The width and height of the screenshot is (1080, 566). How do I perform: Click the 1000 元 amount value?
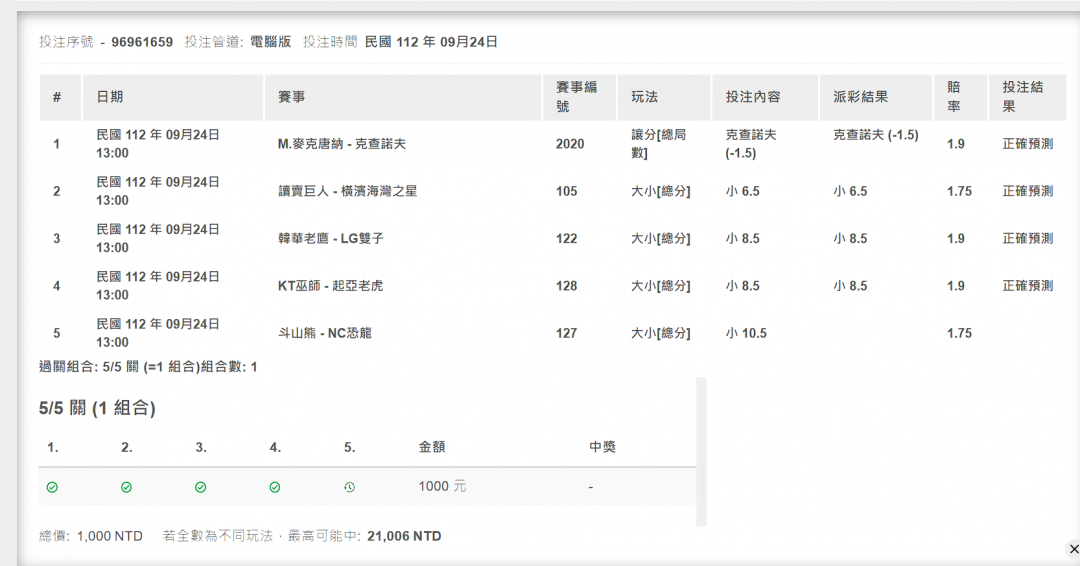[x=442, y=487]
